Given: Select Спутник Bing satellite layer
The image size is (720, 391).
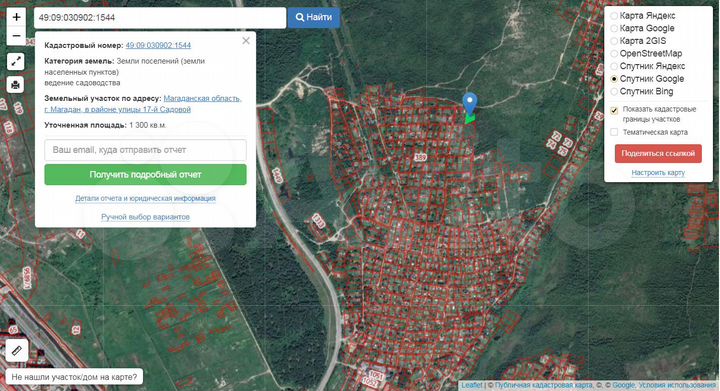Looking at the screenshot, I should [x=614, y=91].
